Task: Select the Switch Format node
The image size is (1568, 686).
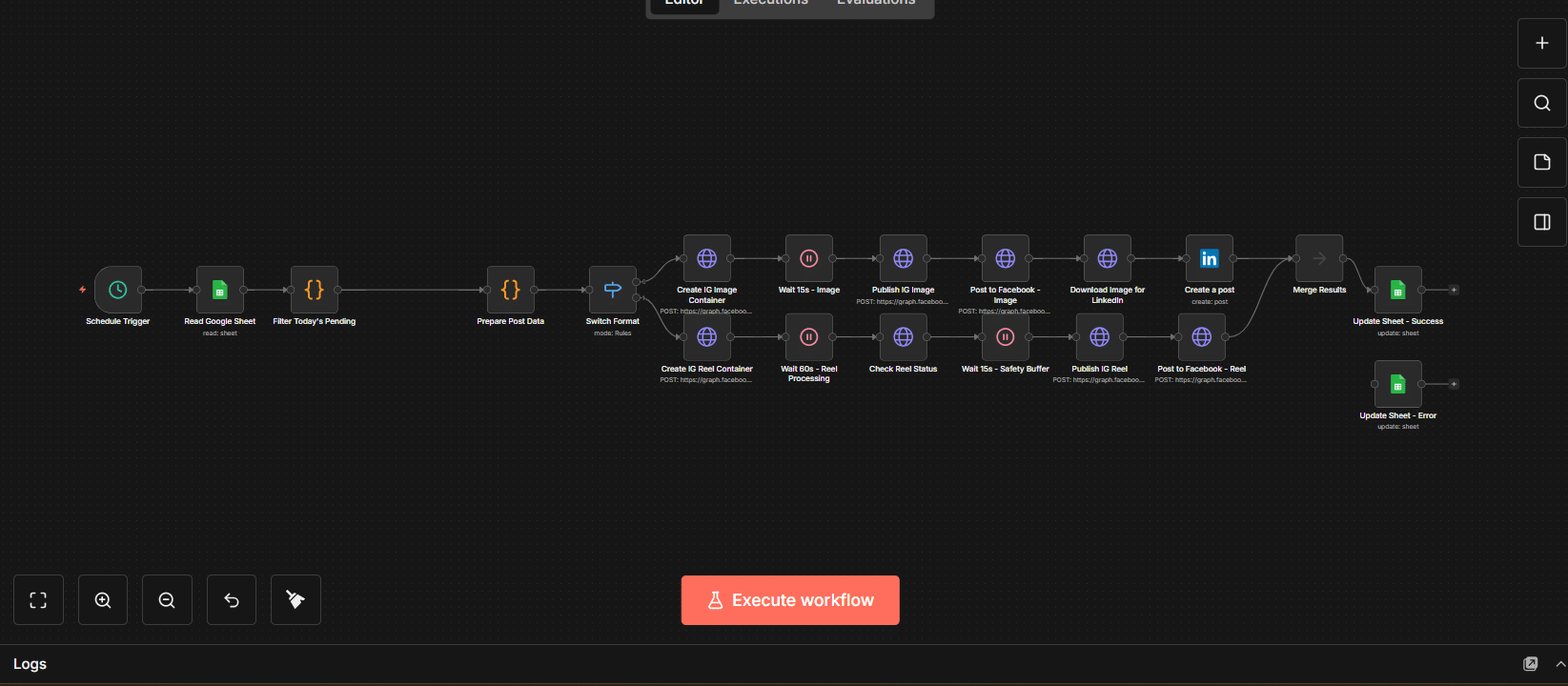Action: [613, 290]
